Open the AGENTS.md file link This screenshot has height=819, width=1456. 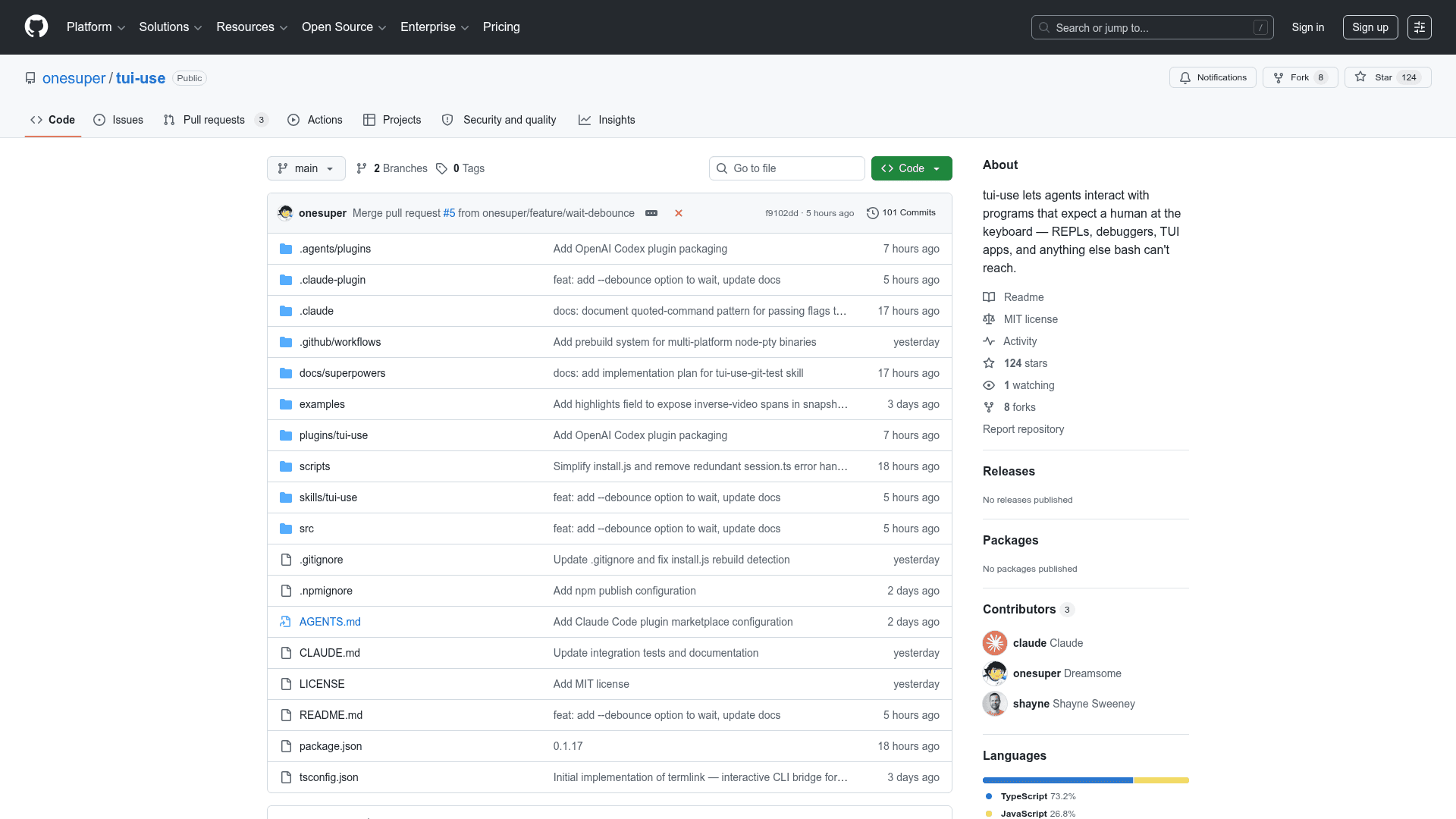pyautogui.click(x=330, y=622)
